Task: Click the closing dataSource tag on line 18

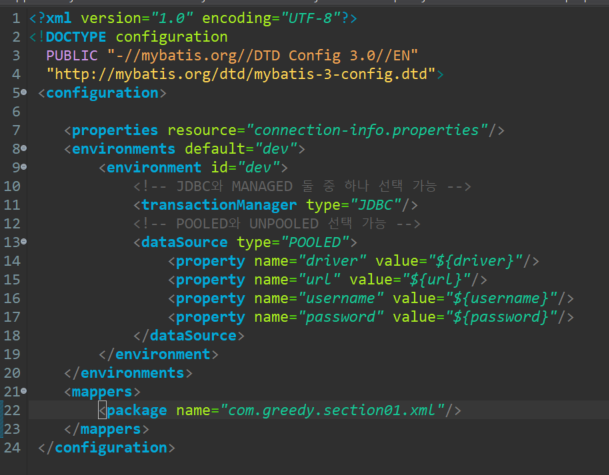Action: [x=189, y=336]
